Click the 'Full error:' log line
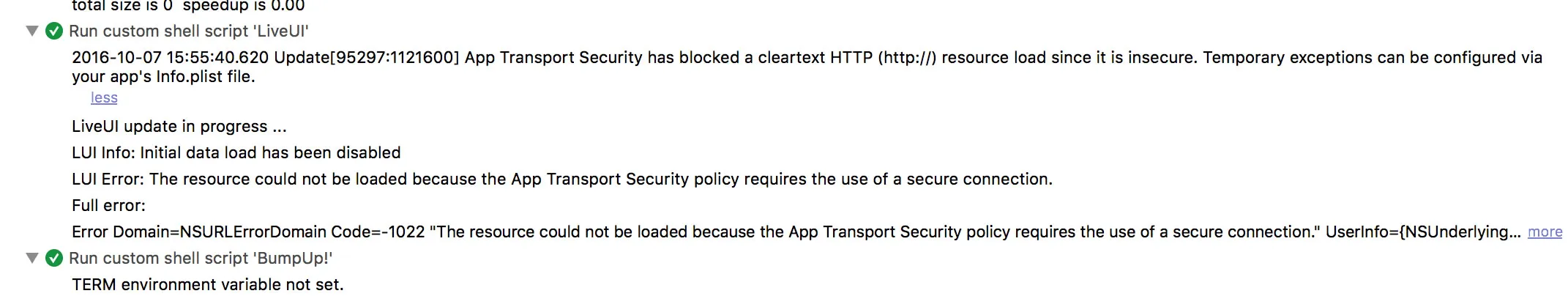The height and width of the screenshot is (296, 1568). coord(108,205)
